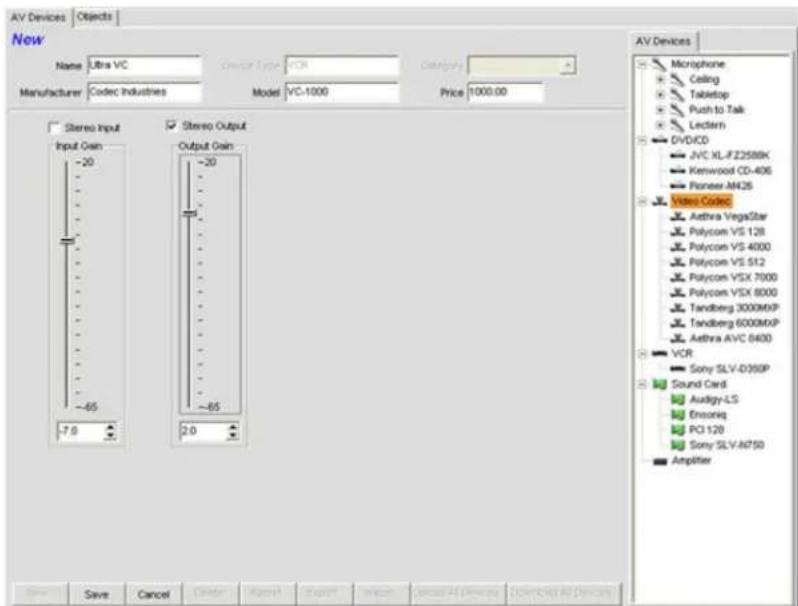
Task: Select Aethra AVC 8400 in tree
Action: tap(730, 339)
